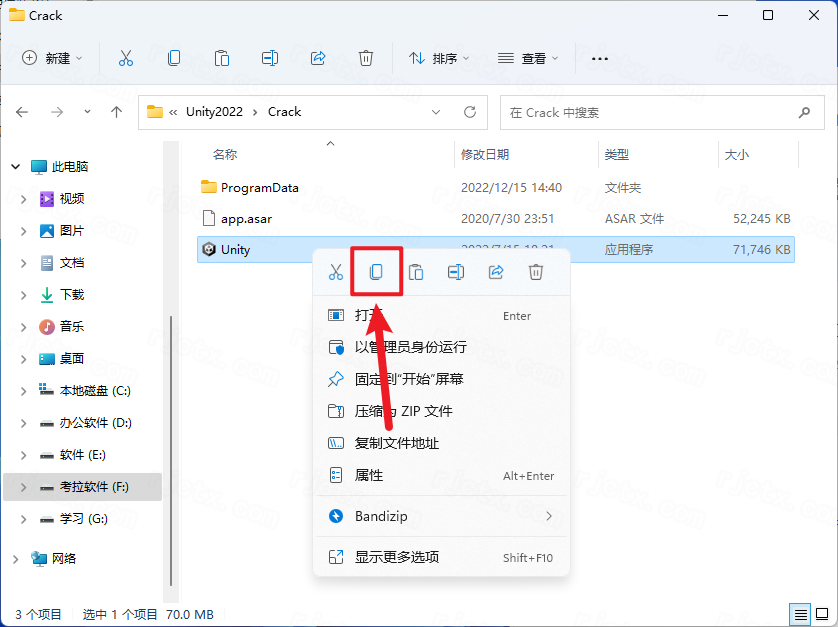Expand the 本地磁盘 (C:) tree node

[x=23, y=391]
